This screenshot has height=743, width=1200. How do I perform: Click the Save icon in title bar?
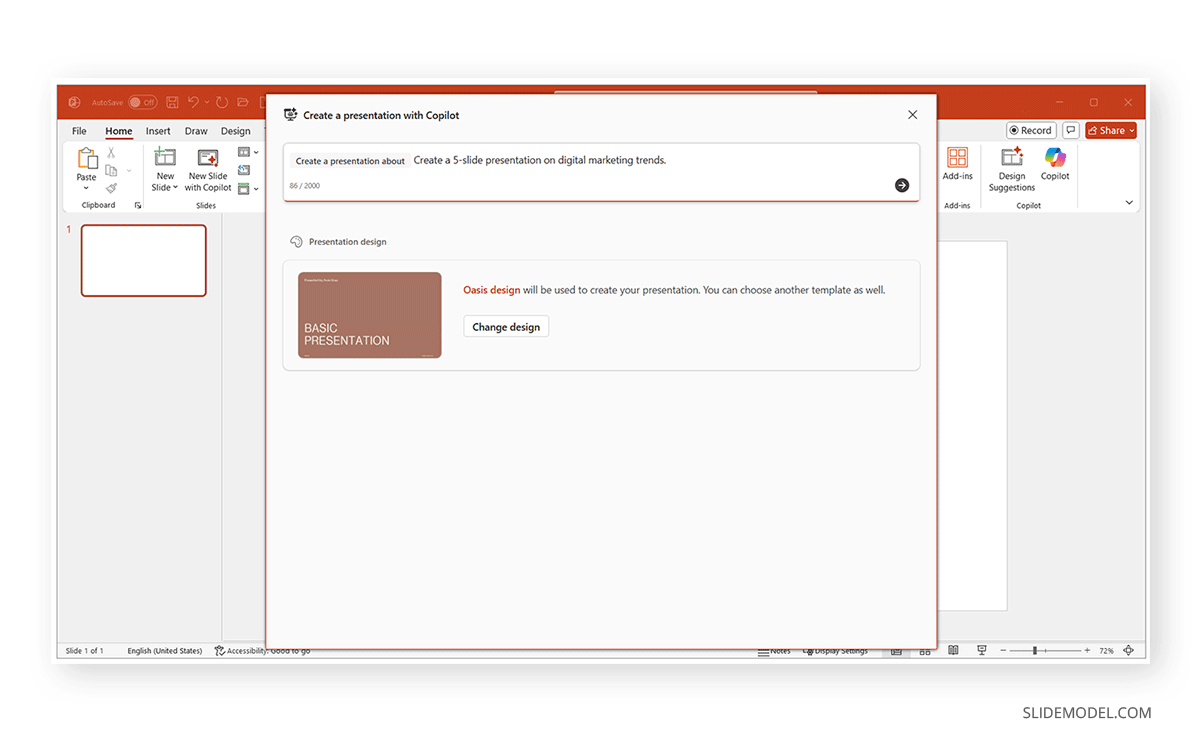point(172,102)
